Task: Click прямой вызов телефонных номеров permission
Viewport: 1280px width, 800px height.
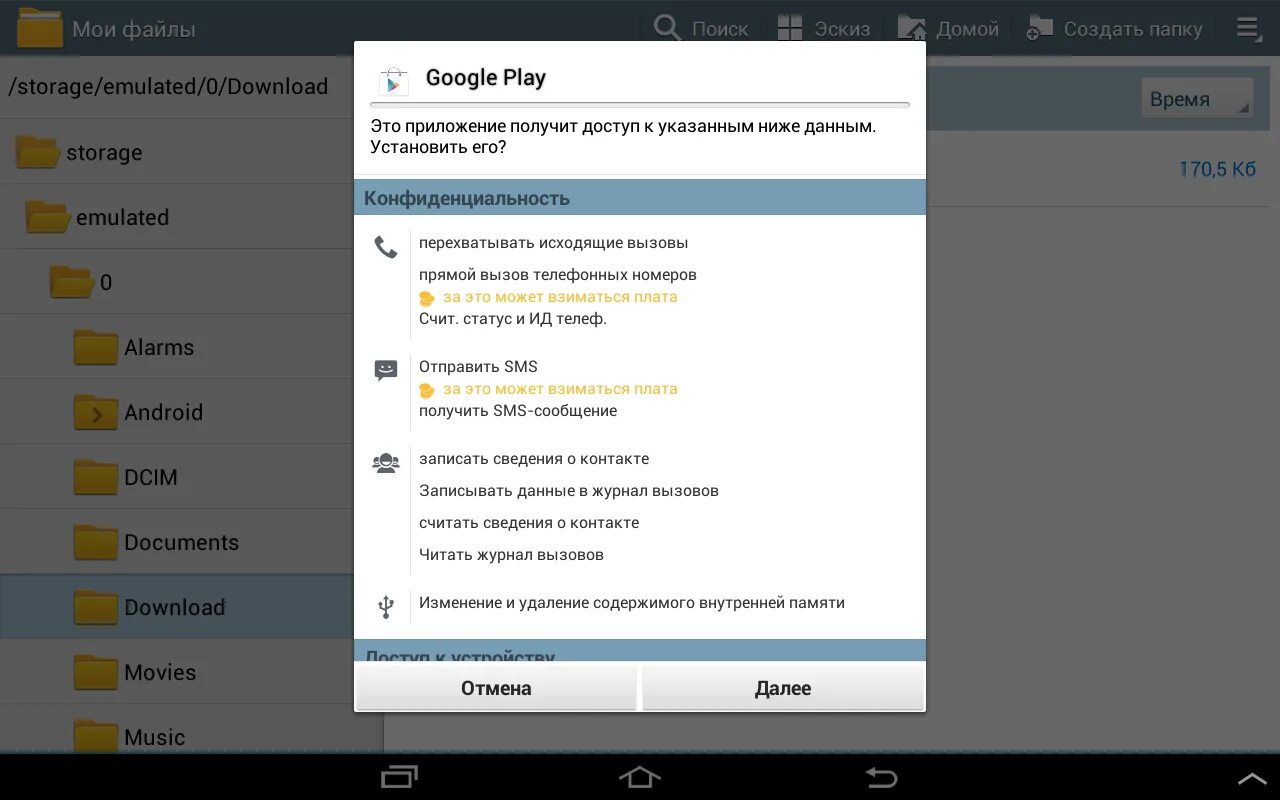Action: pyautogui.click(x=558, y=275)
